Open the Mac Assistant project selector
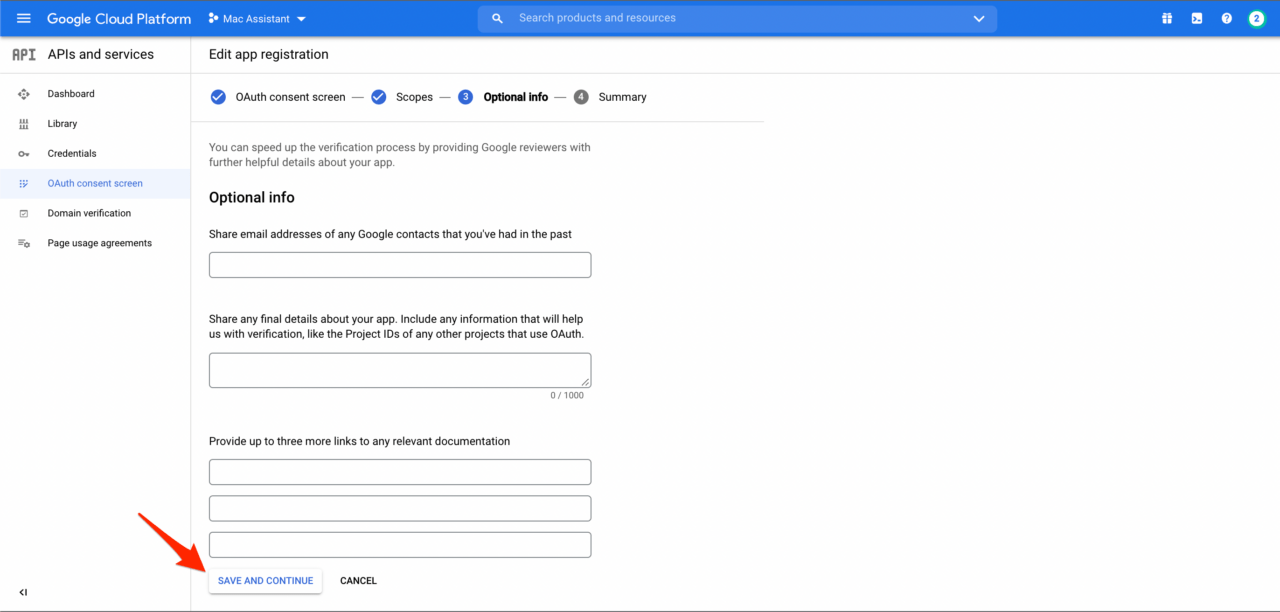 (x=258, y=19)
